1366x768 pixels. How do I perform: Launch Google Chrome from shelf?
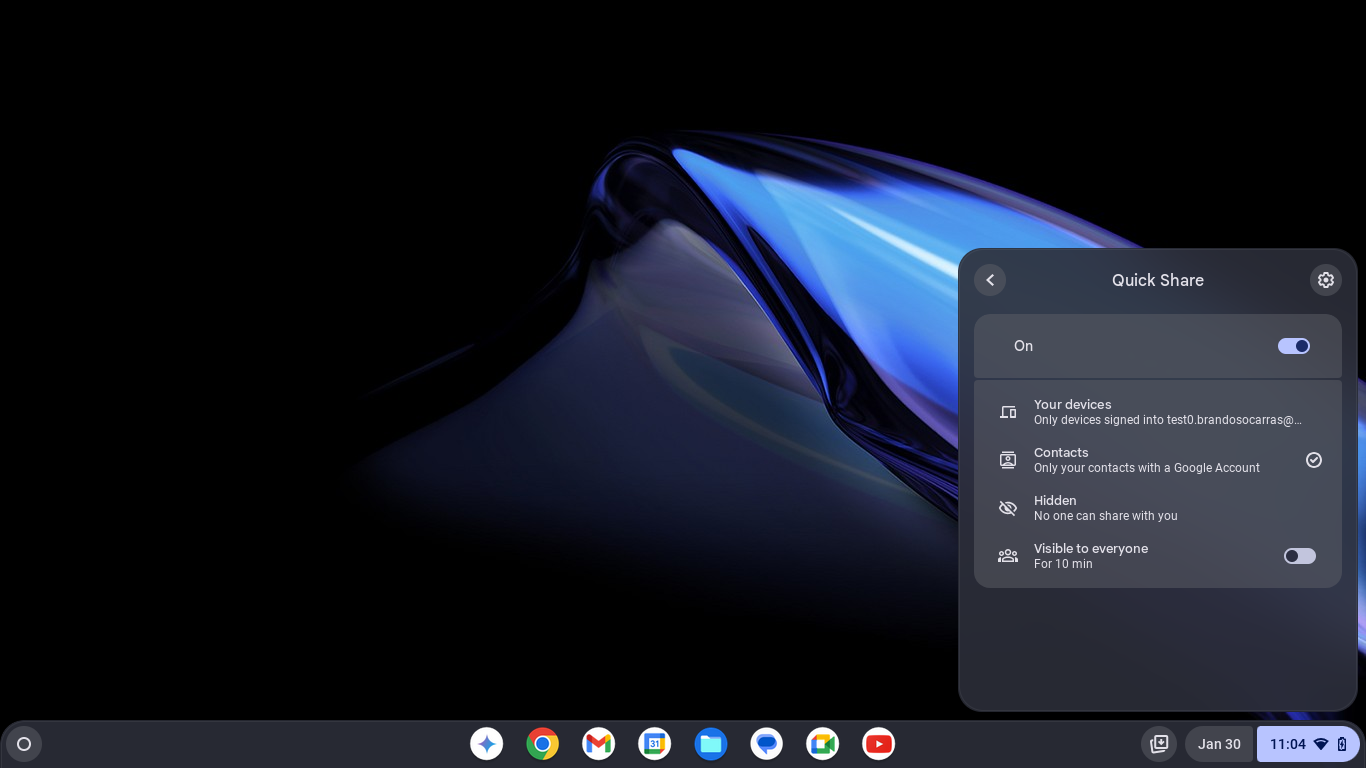tap(543, 743)
